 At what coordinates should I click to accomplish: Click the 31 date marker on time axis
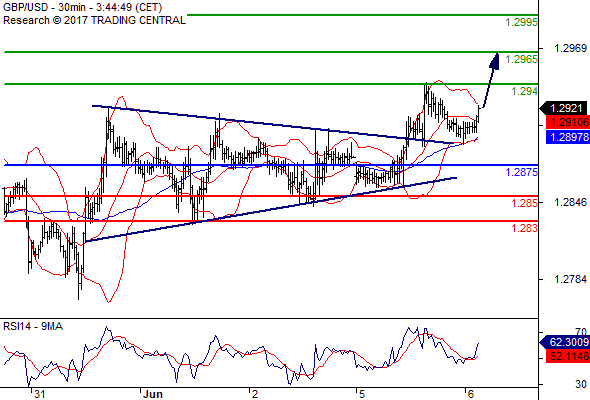click(40, 394)
